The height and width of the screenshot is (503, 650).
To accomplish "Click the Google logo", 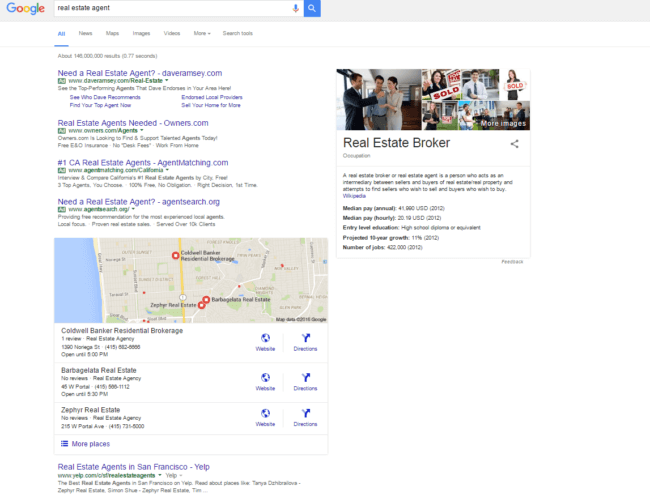I will coord(25,8).
